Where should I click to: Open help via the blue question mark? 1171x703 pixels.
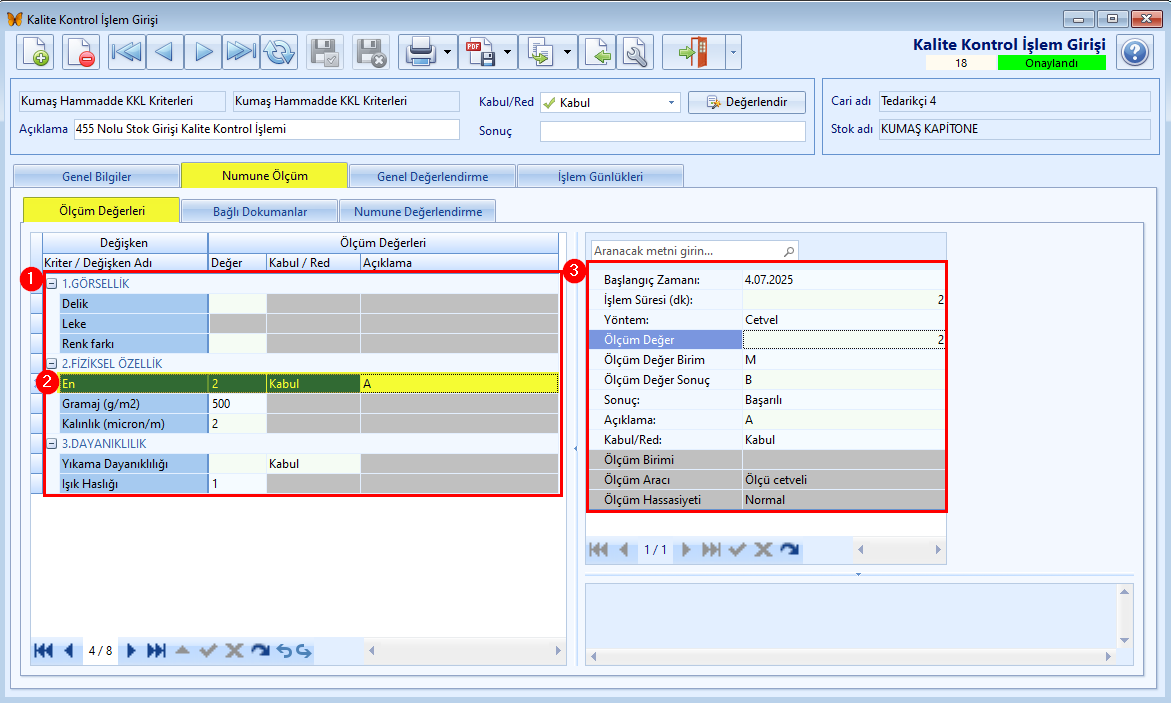point(1134,52)
